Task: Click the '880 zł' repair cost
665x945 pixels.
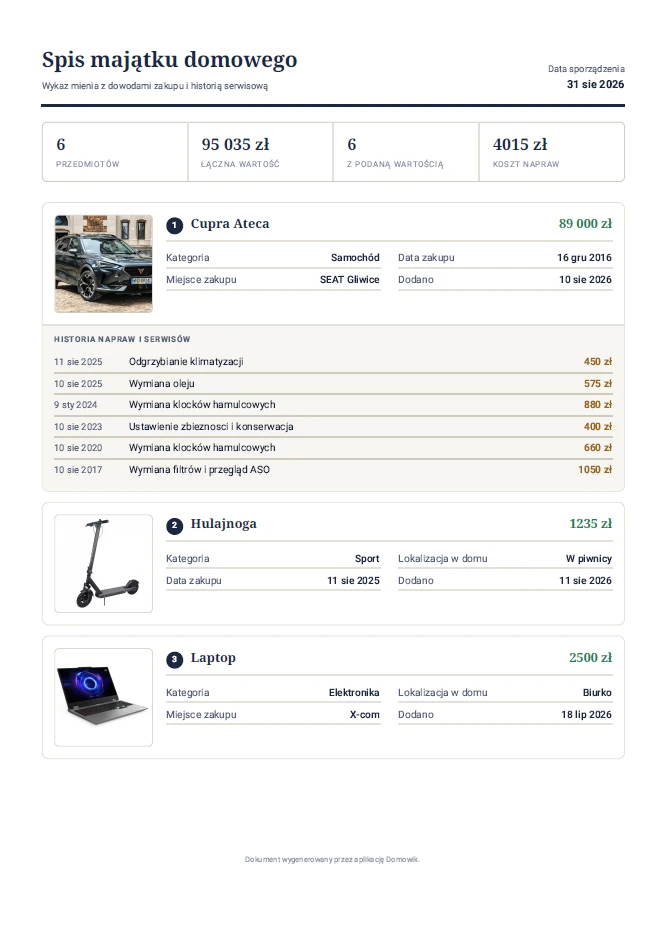Action: pos(597,404)
